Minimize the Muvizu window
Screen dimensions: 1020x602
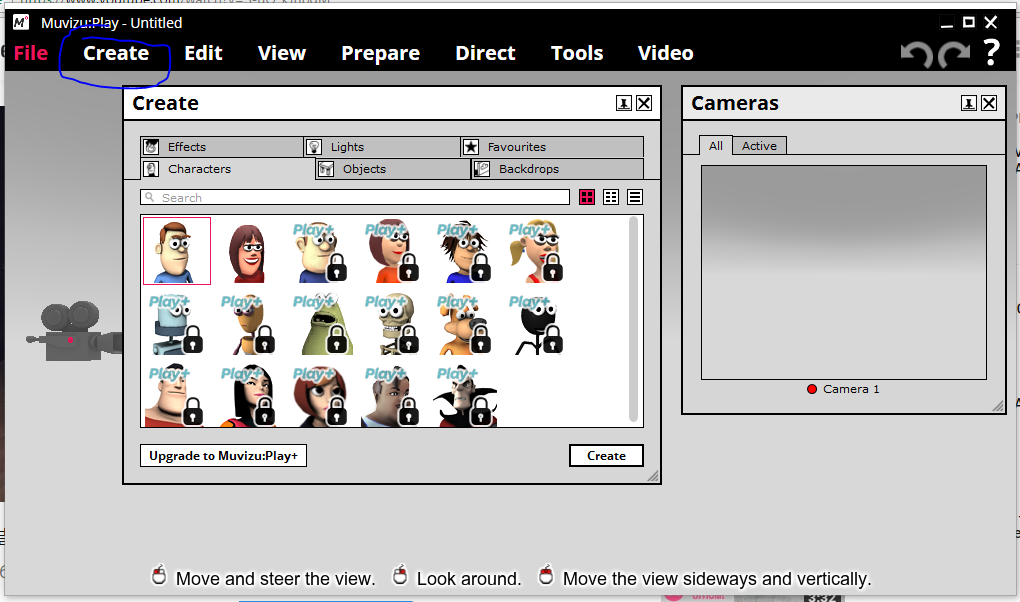(947, 23)
